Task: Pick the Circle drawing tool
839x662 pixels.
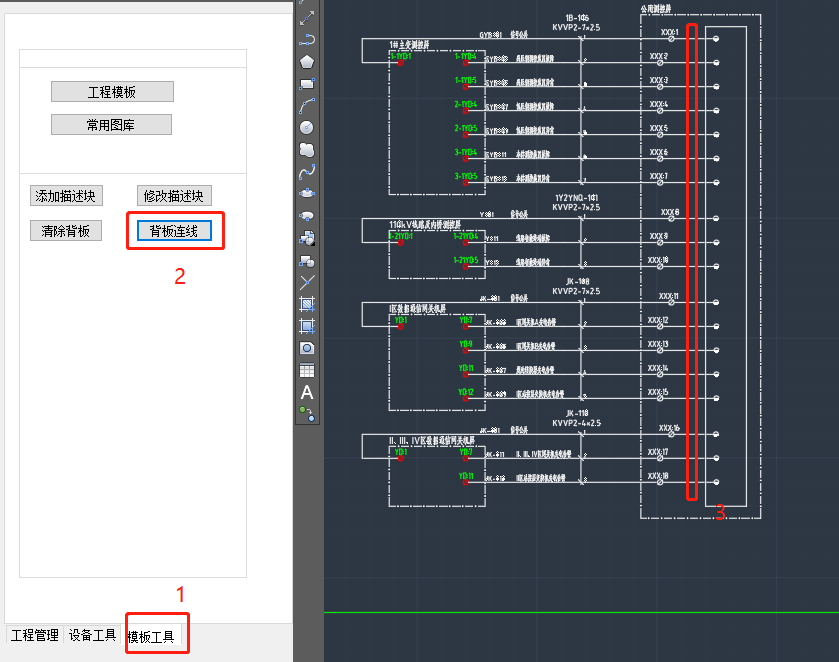Action: click(307, 127)
